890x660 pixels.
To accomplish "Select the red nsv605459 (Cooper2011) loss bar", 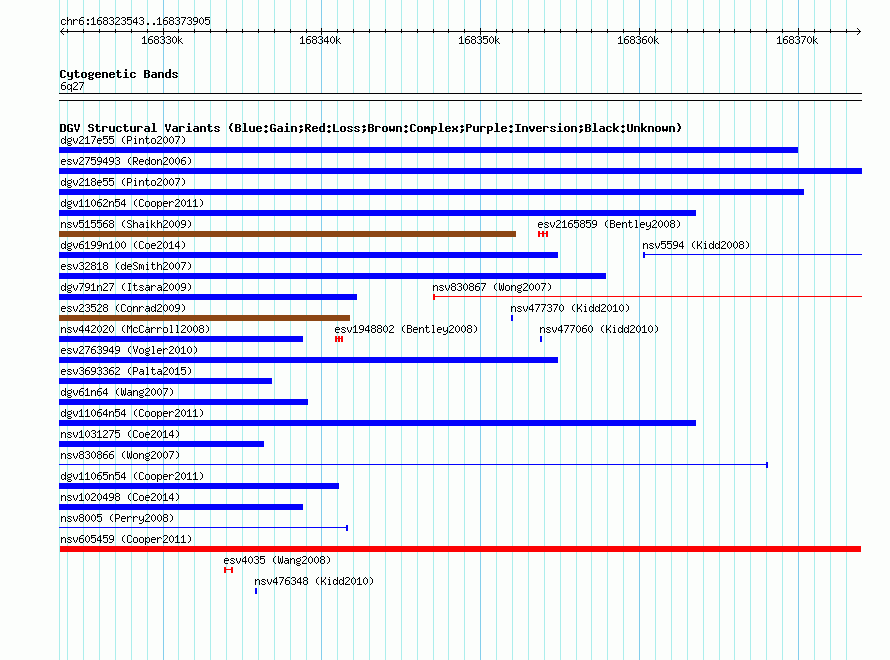I will [460, 549].
